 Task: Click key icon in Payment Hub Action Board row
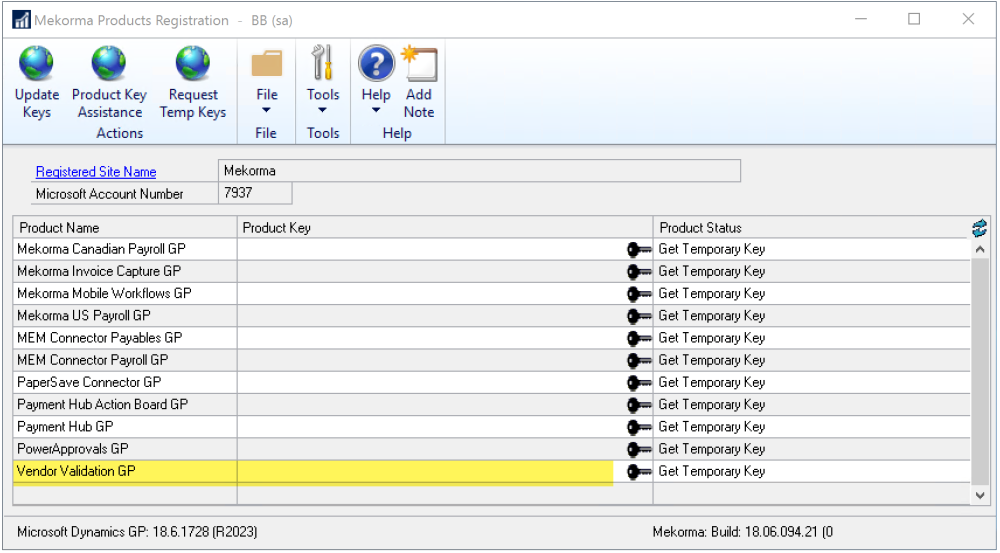pyautogui.click(x=638, y=405)
